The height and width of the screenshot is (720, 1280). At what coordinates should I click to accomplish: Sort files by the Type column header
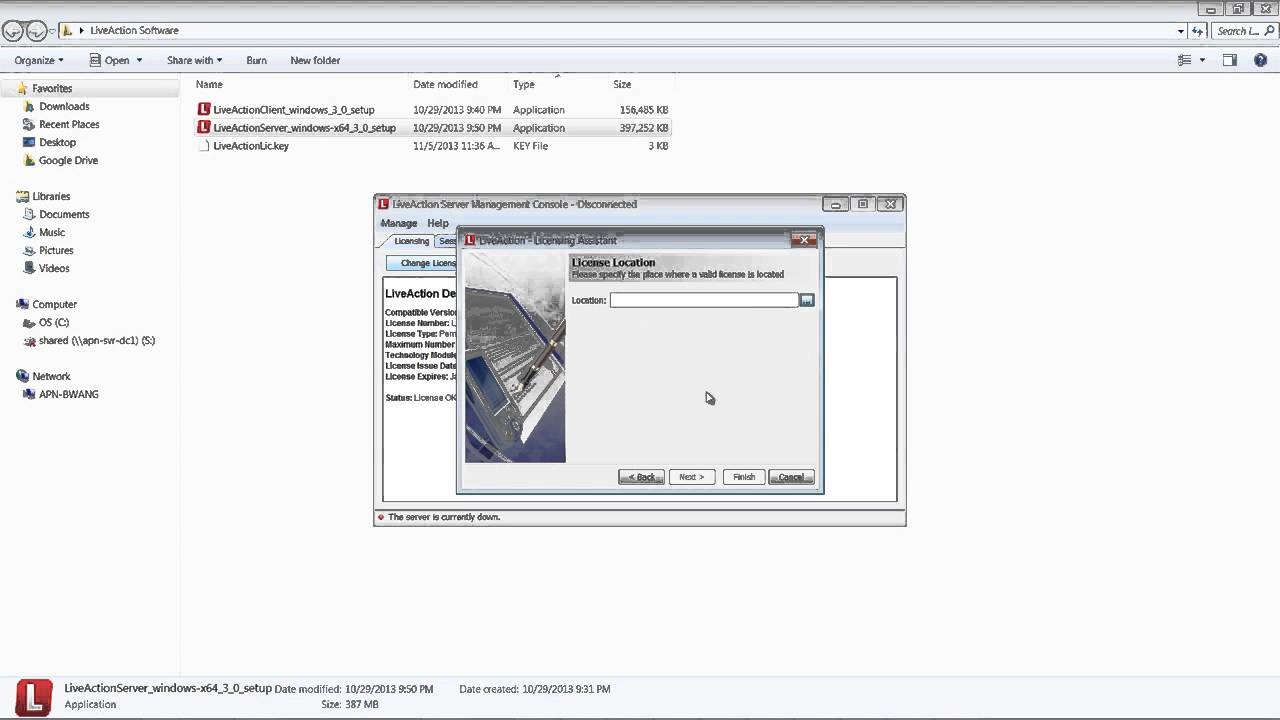524,84
